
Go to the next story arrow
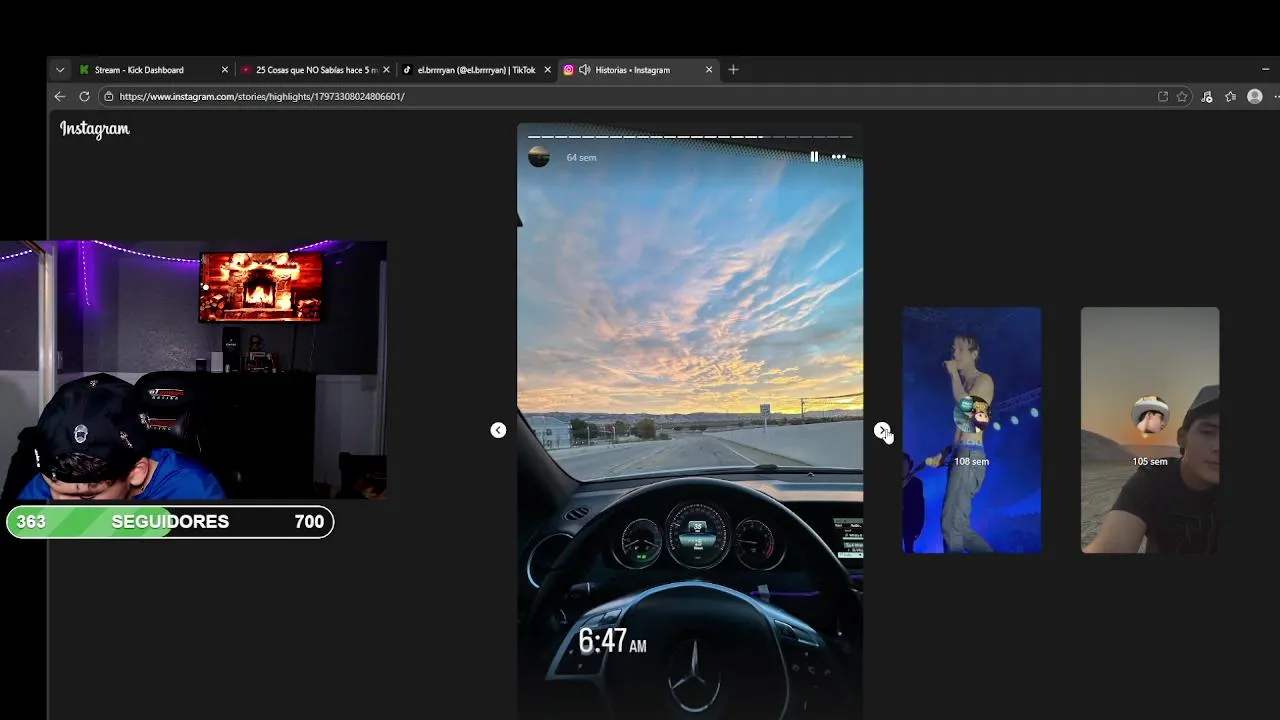tap(881, 430)
